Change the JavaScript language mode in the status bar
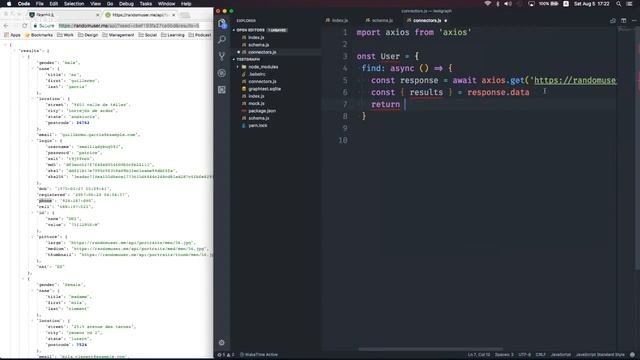 pos(561,355)
